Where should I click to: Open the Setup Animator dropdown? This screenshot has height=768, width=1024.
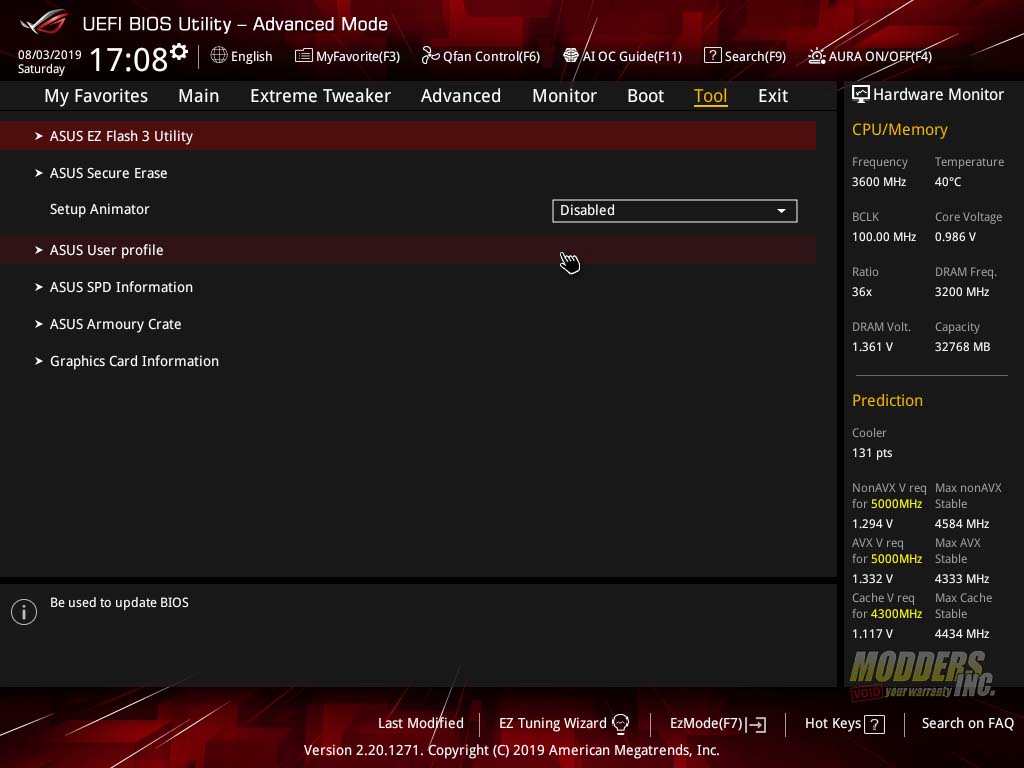point(675,210)
